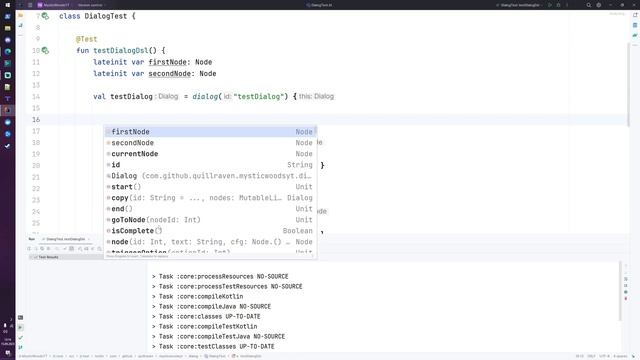Open the Teams taskbar icon
The width and height of the screenshot is (640, 360).
pos(7,99)
